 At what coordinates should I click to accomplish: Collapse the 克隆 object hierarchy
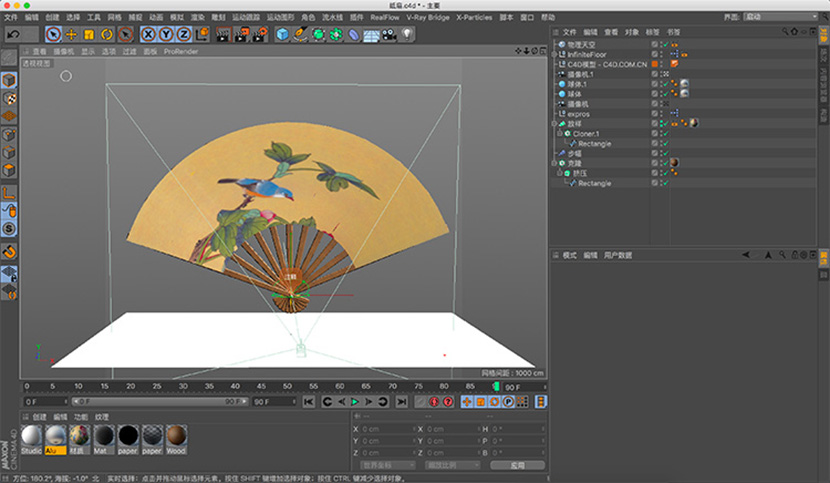coord(554,163)
